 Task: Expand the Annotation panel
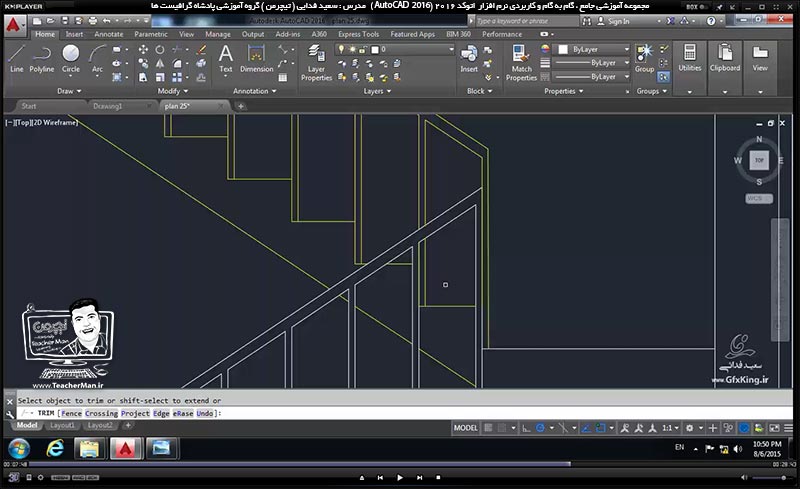(254, 91)
